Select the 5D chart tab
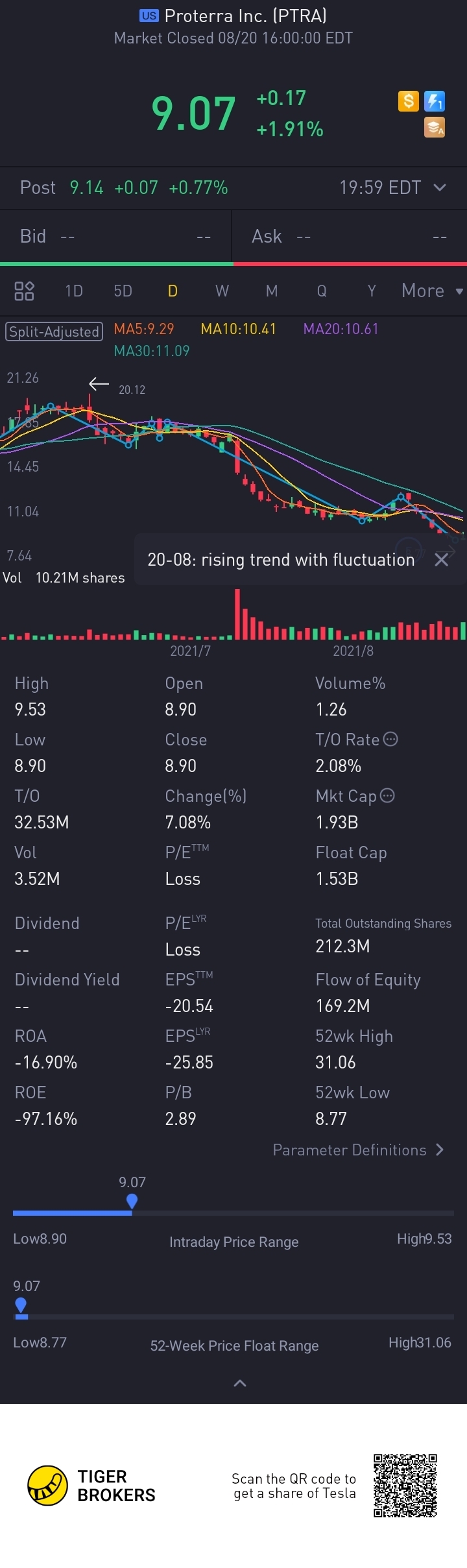The width and height of the screenshot is (467, 1568). (123, 291)
